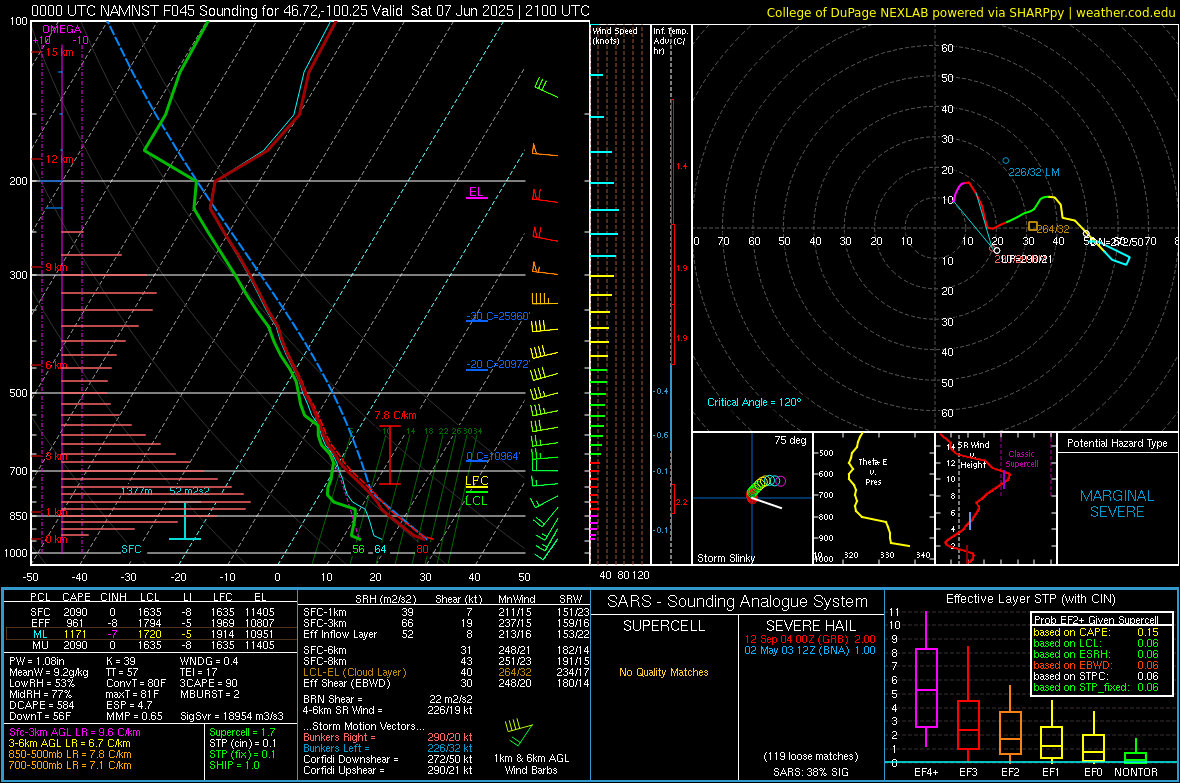Image resolution: width=1180 pixels, height=783 pixels.
Task: Click the -20 C=20972' height label
Action: pyautogui.click(x=498, y=364)
